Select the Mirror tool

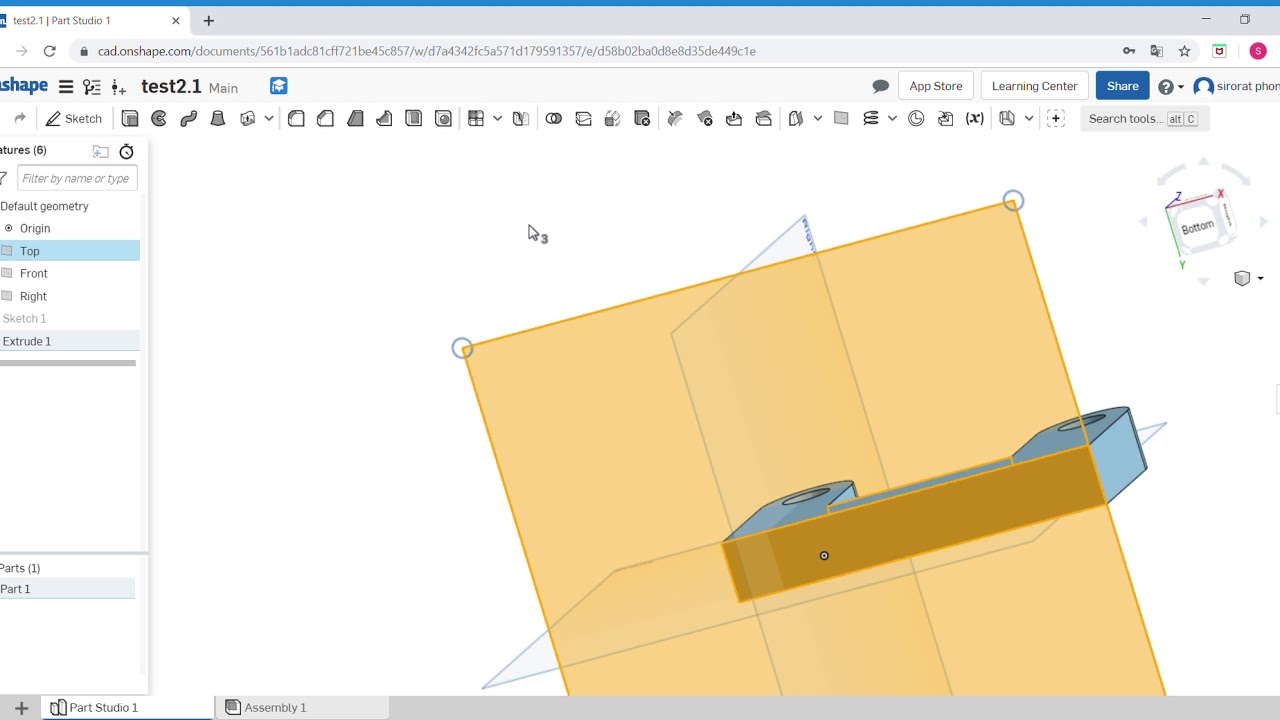click(521, 119)
